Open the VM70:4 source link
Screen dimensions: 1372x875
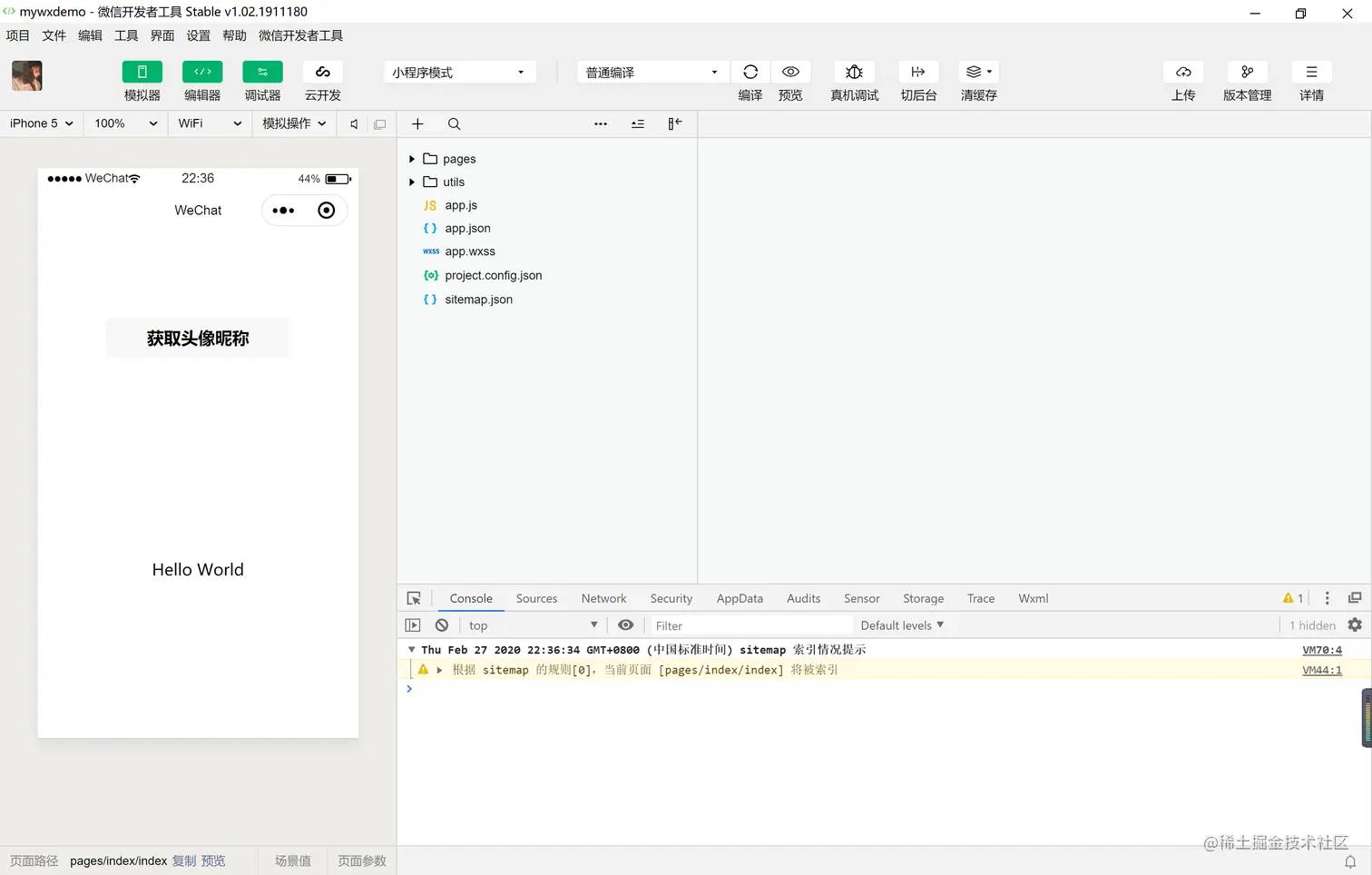(1322, 650)
